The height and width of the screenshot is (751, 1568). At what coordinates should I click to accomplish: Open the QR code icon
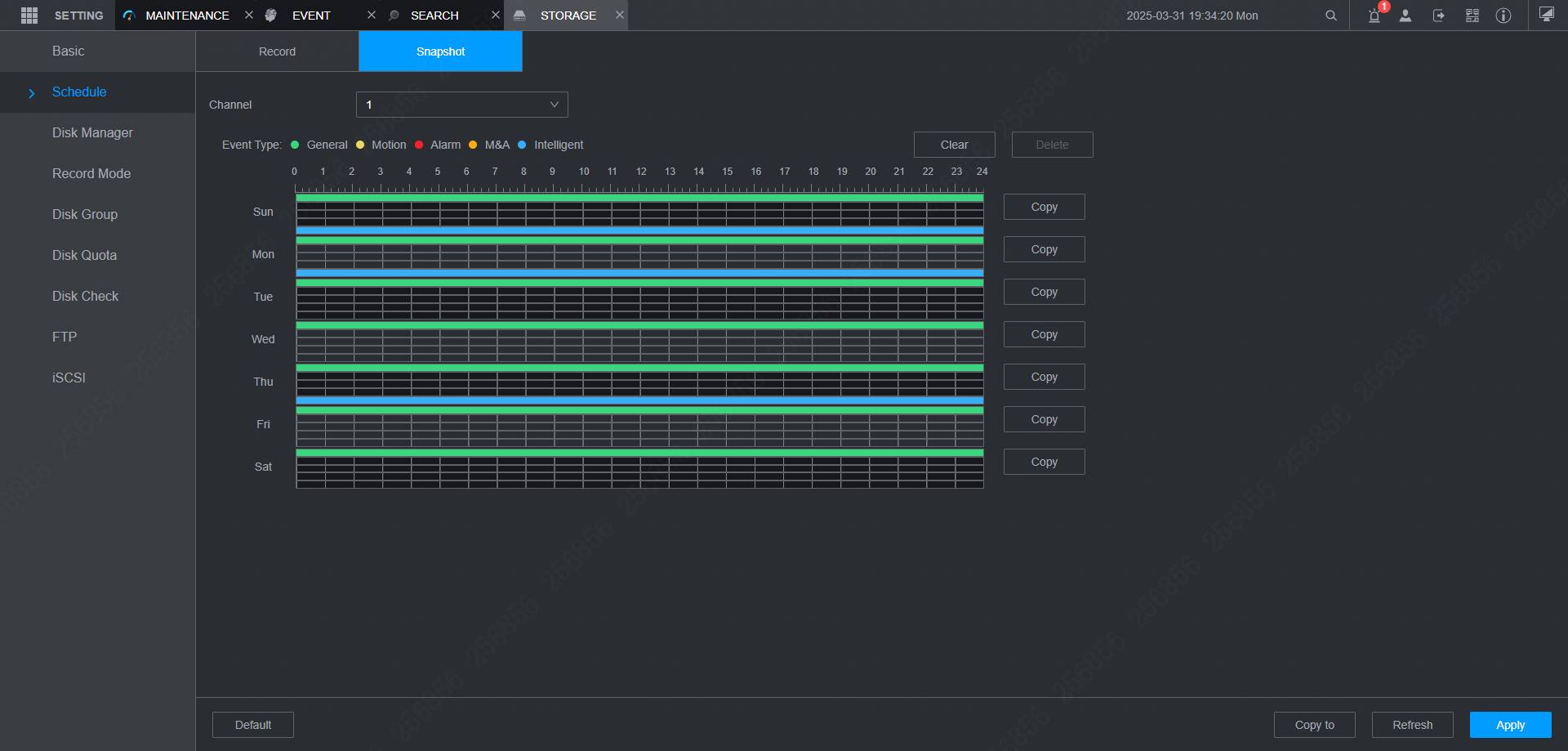1472,16
